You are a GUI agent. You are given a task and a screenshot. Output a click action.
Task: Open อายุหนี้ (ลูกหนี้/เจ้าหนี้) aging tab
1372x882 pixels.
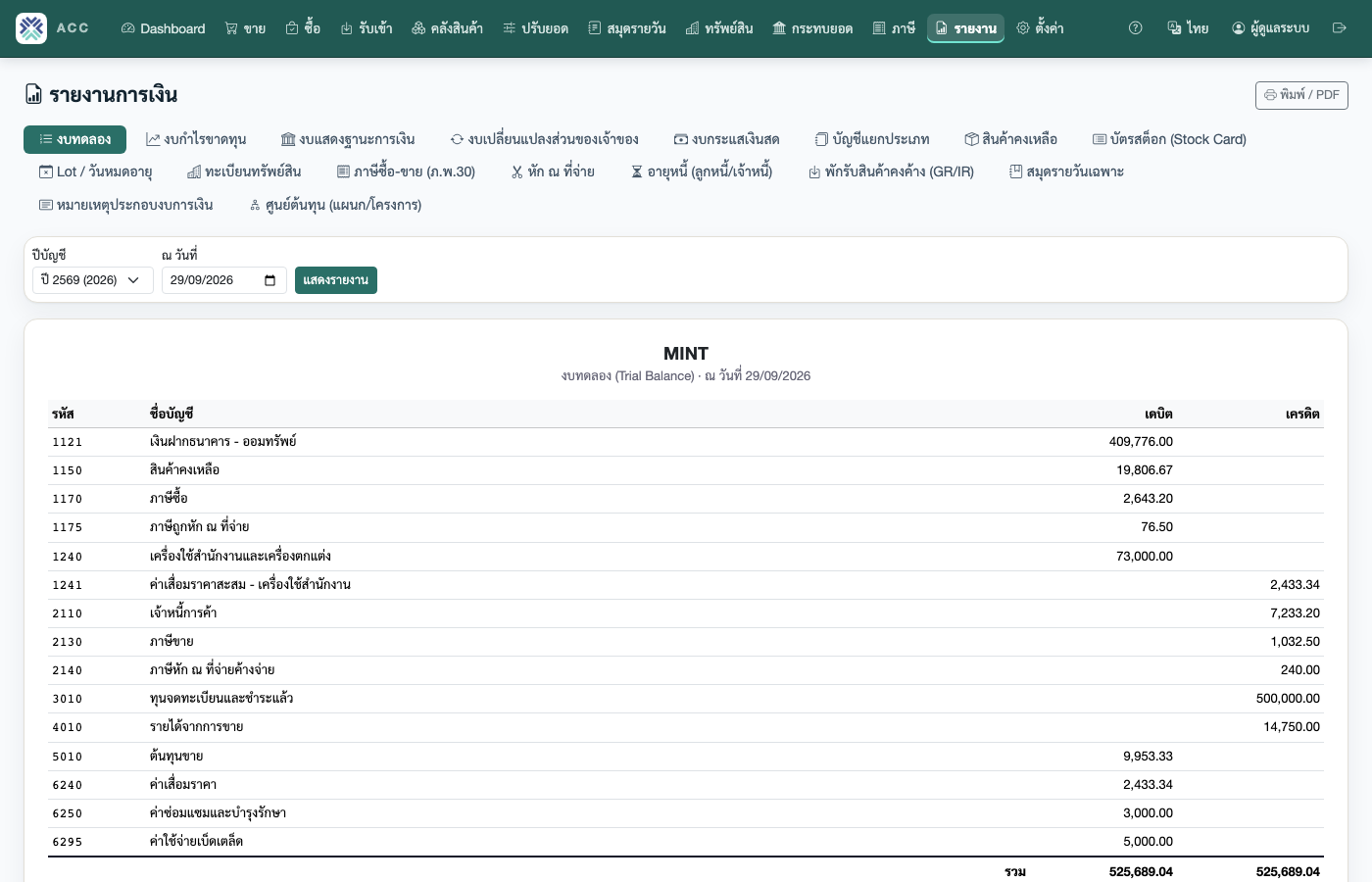pos(702,171)
